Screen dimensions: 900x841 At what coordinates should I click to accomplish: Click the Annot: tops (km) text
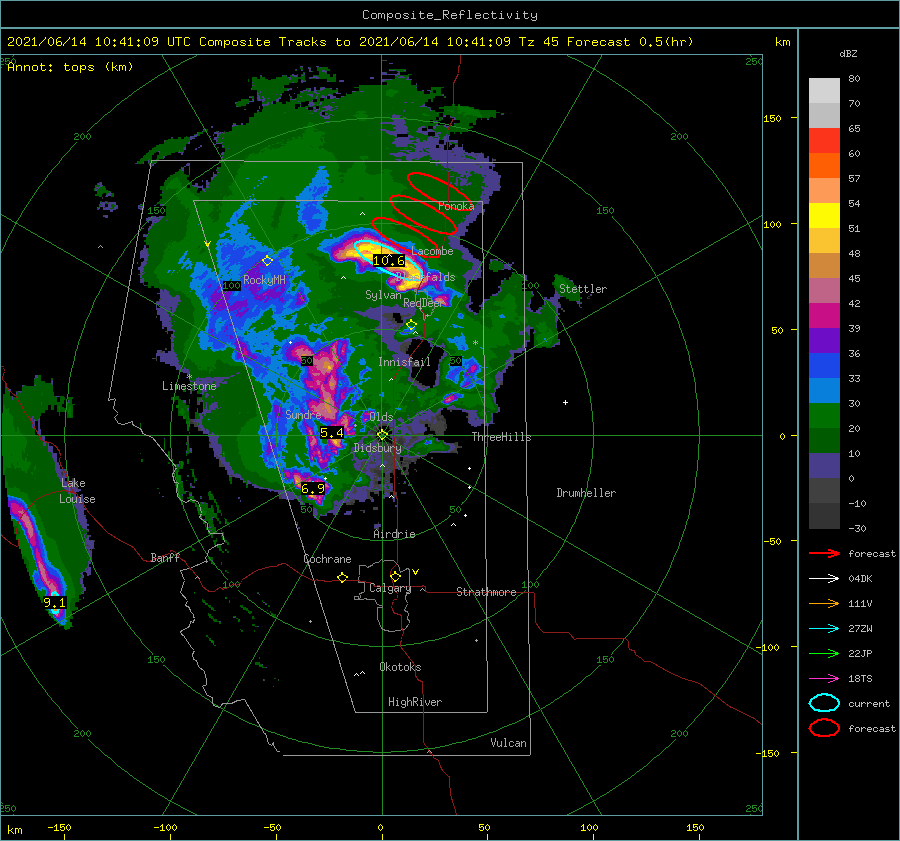click(70, 67)
